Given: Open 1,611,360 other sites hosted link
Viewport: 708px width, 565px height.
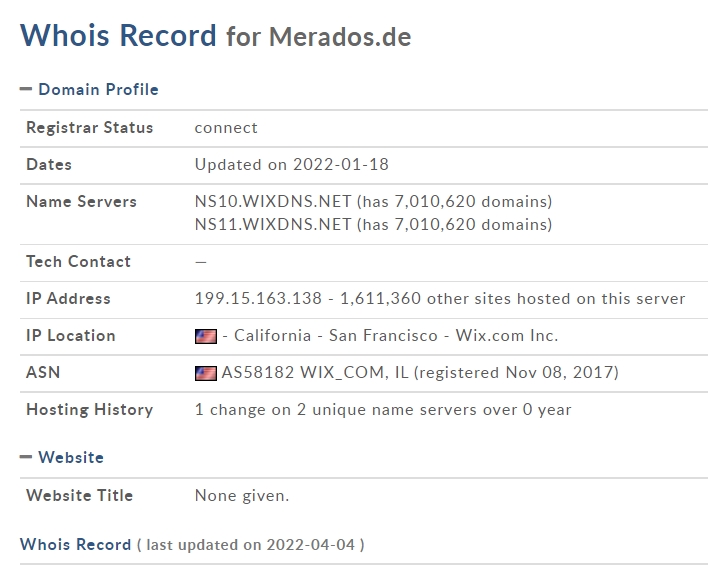Looking at the screenshot, I should pos(512,299).
